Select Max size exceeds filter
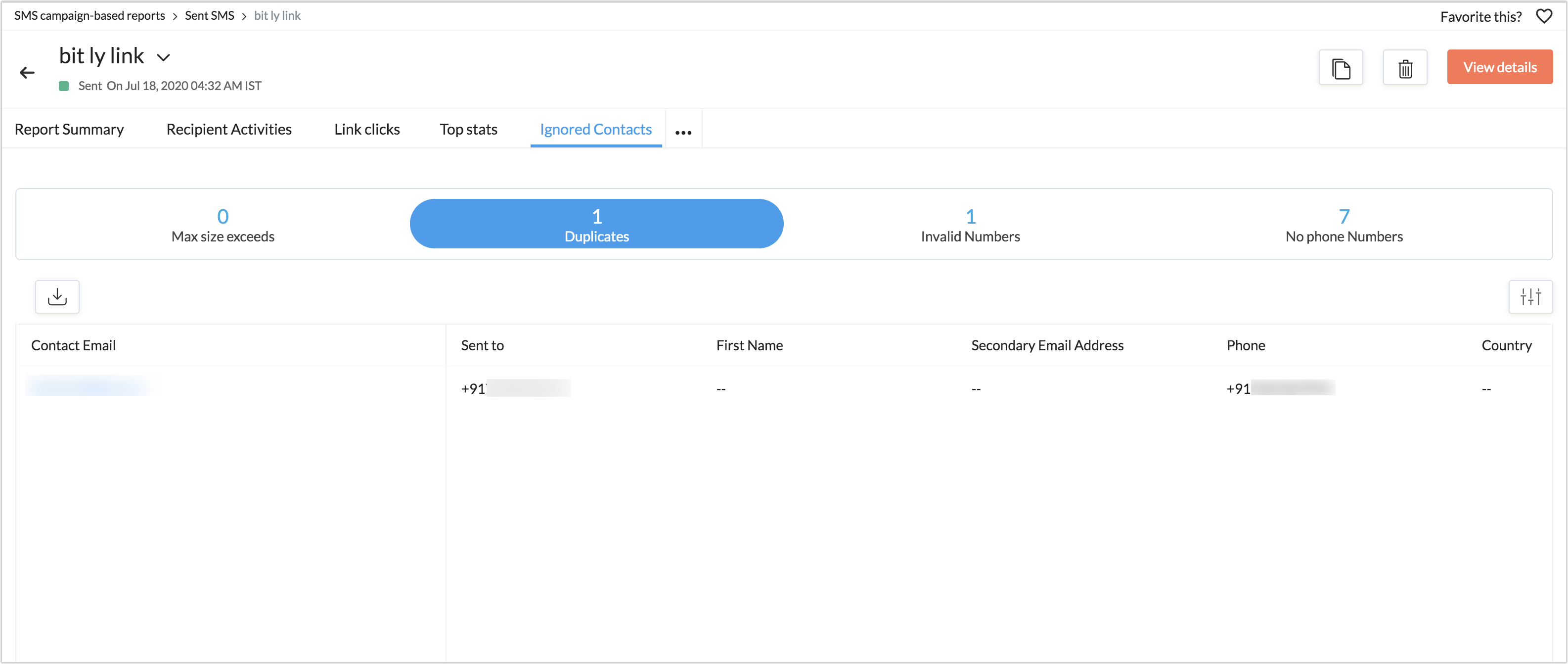 tap(223, 225)
